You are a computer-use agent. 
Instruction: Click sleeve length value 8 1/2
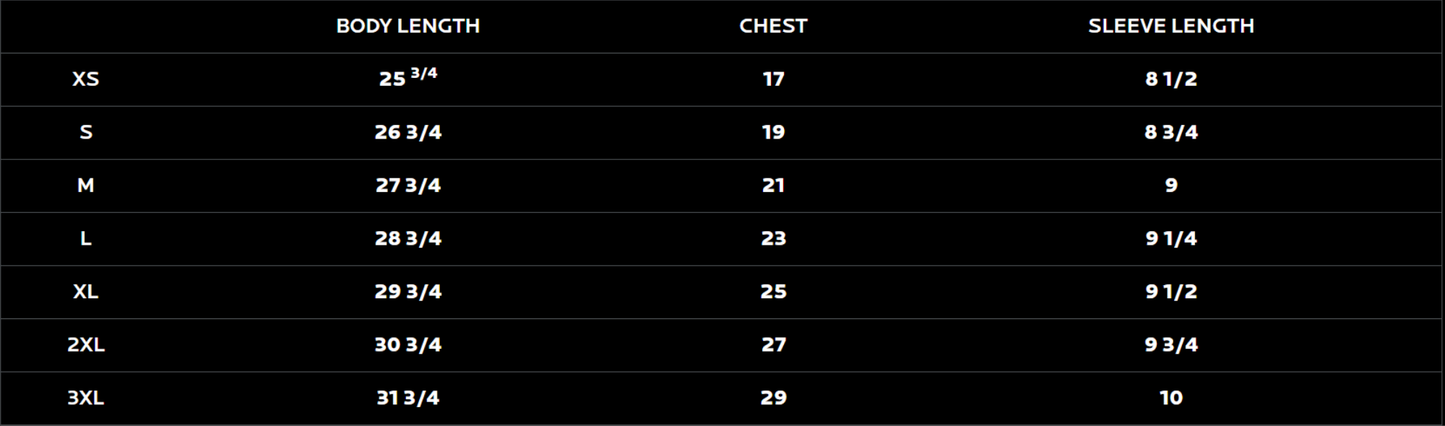pyautogui.click(x=1171, y=79)
